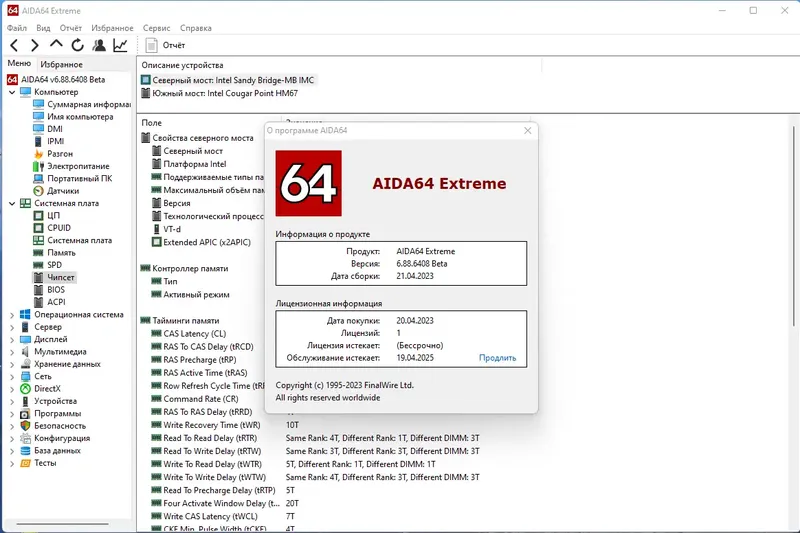Go back with the left arrow toolbar icon
Viewport: 800px width, 533px height.
click(14, 45)
